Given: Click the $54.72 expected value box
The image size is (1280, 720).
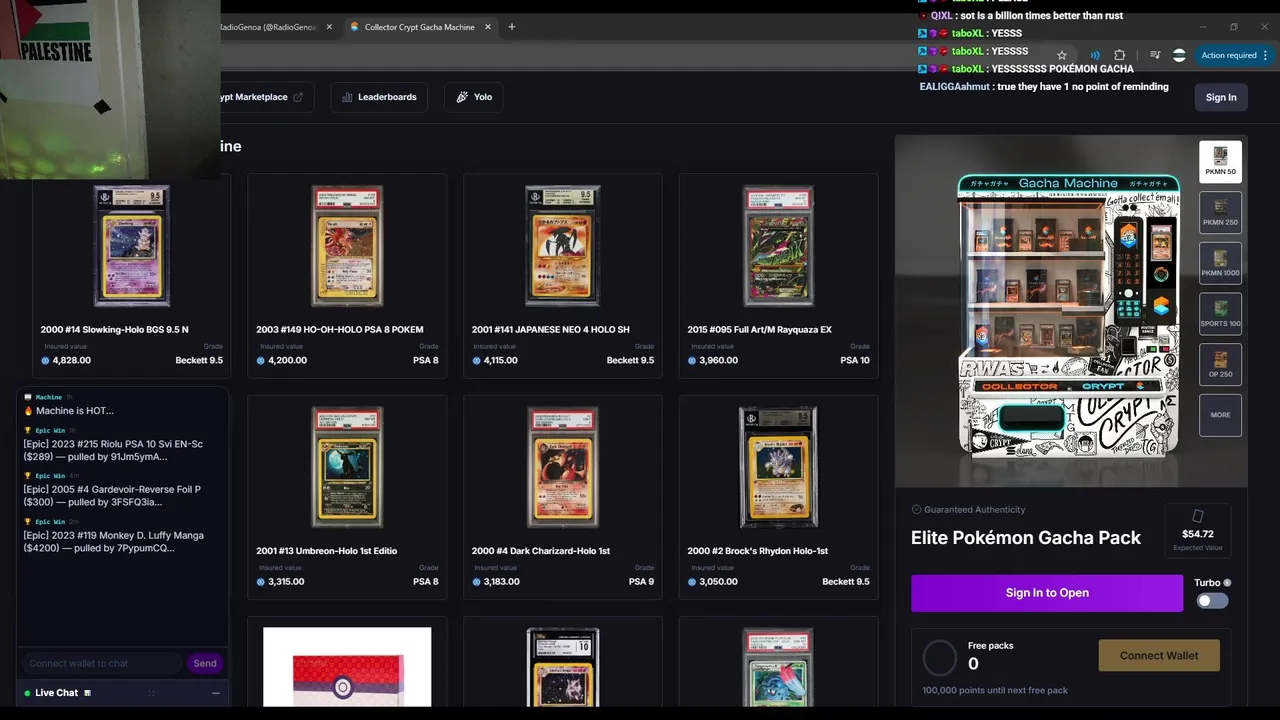Looking at the screenshot, I should click(x=1197, y=530).
